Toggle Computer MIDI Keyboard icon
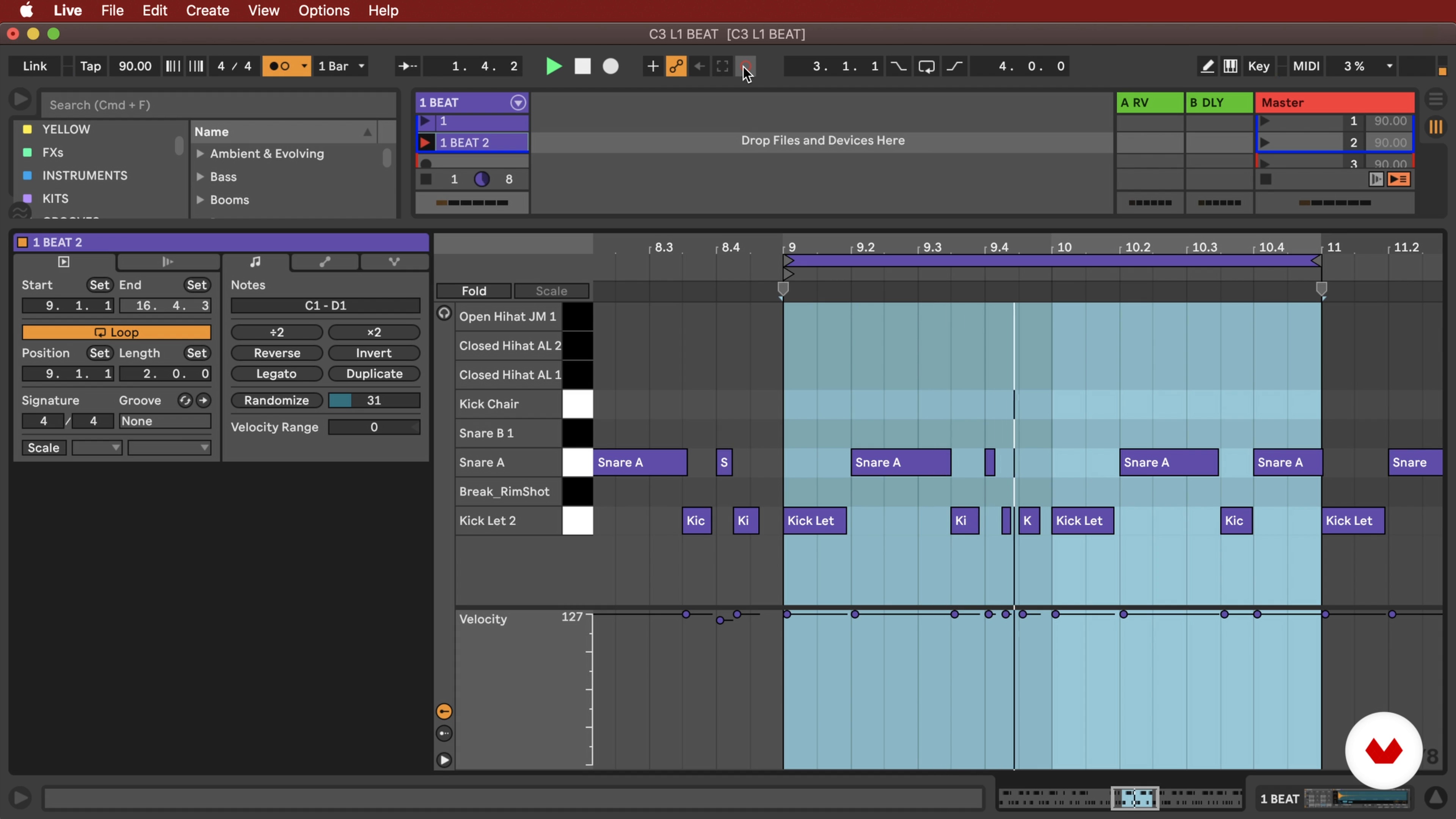This screenshot has width=1456, height=819. (1230, 66)
